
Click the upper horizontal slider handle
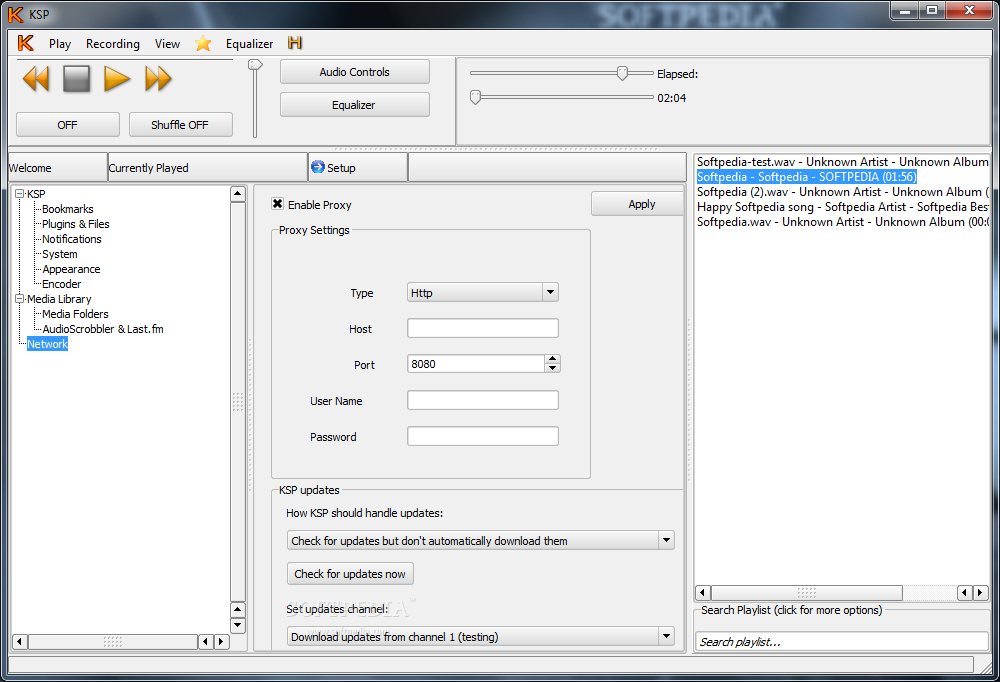[622, 73]
